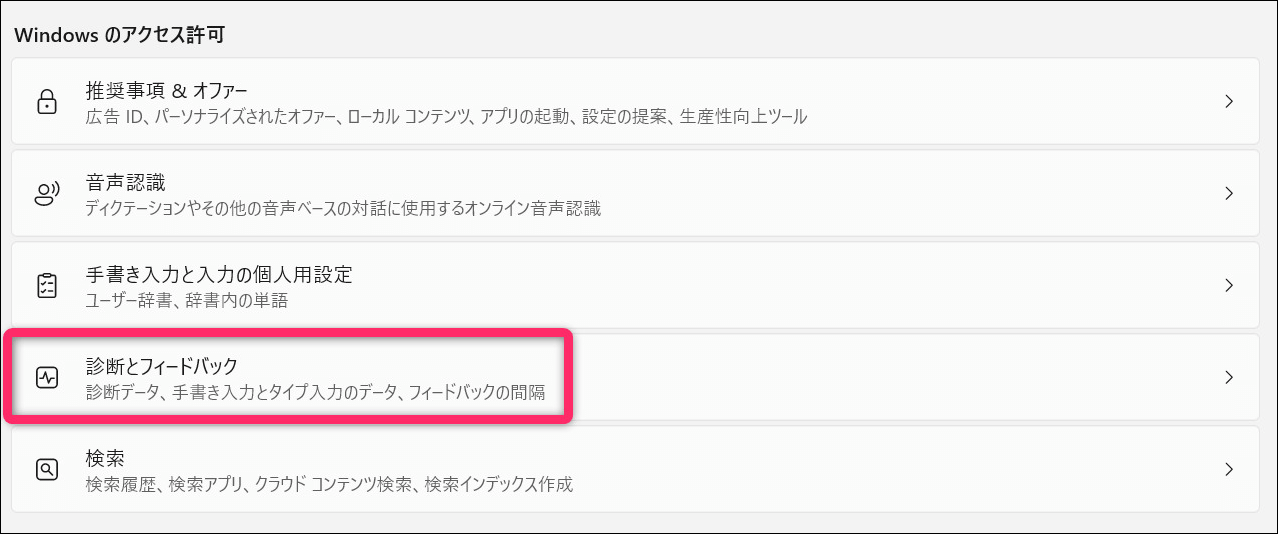The image size is (1278, 534).
Task: Expand the 検索 row chevron
Action: tap(1229, 470)
